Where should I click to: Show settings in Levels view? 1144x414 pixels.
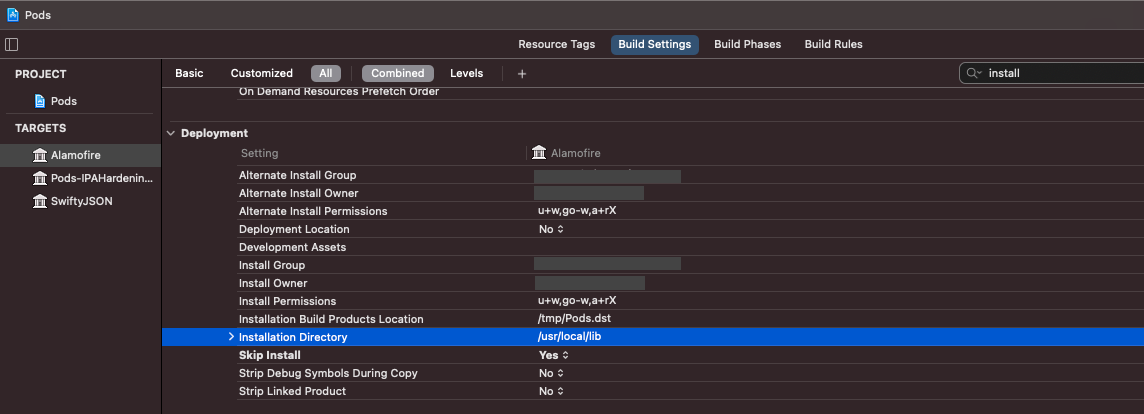[466, 73]
